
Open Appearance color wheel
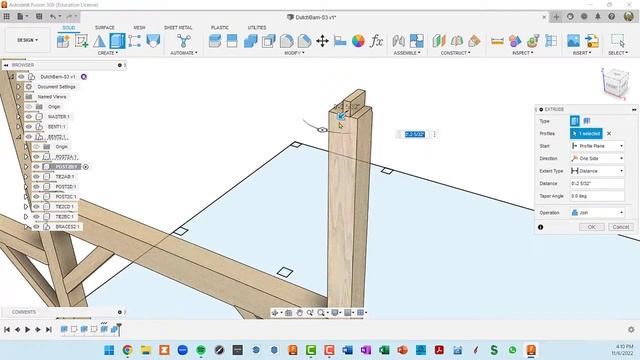(x=358, y=41)
